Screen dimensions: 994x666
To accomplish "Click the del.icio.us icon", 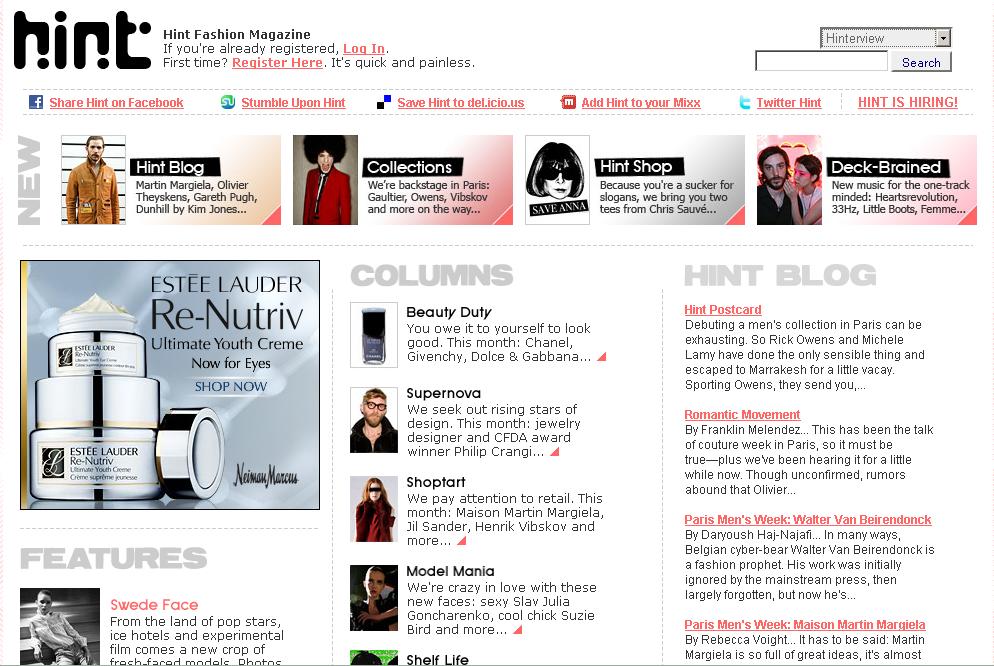I will pos(384,102).
